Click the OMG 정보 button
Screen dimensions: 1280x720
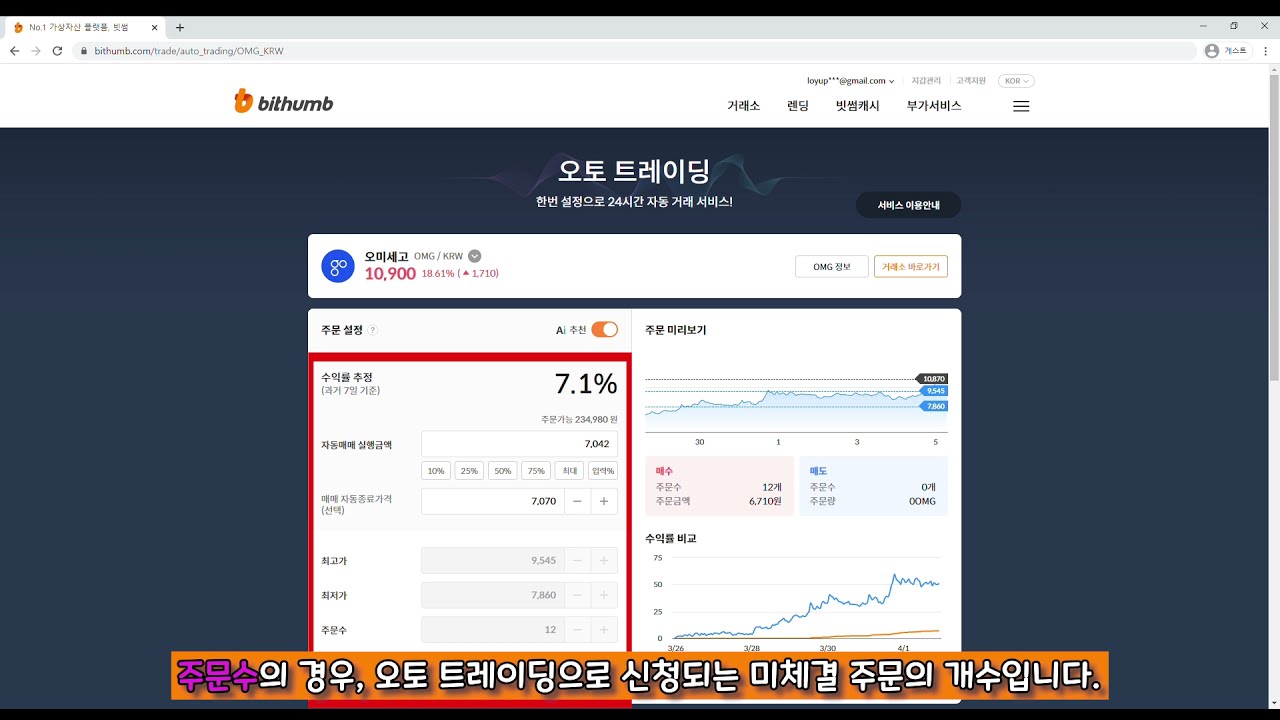(x=832, y=267)
